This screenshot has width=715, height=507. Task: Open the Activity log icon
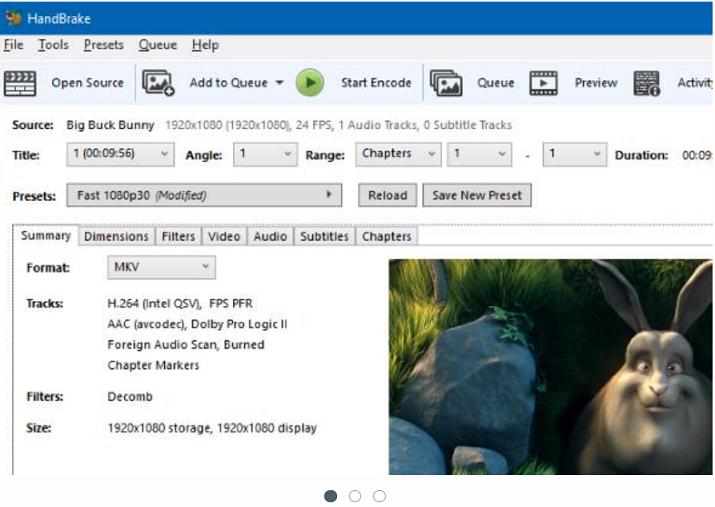tap(647, 83)
